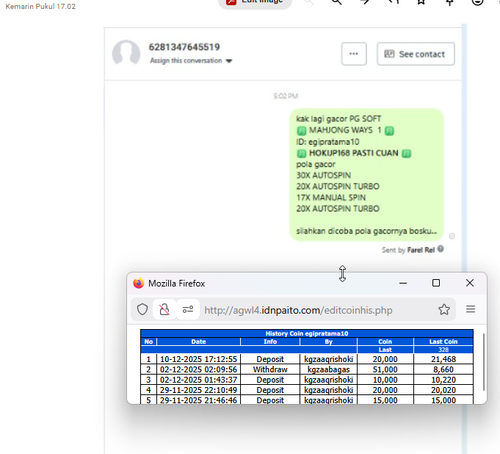Click the insecure connection padlock icon
The height and width of the screenshot is (454, 500).
(164, 309)
